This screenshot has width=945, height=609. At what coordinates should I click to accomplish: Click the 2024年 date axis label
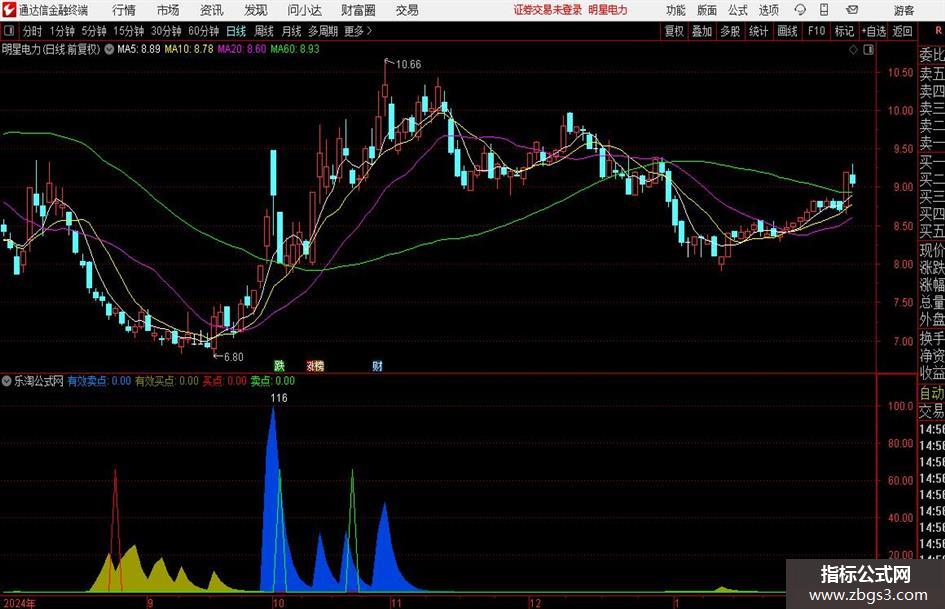tap(19, 603)
